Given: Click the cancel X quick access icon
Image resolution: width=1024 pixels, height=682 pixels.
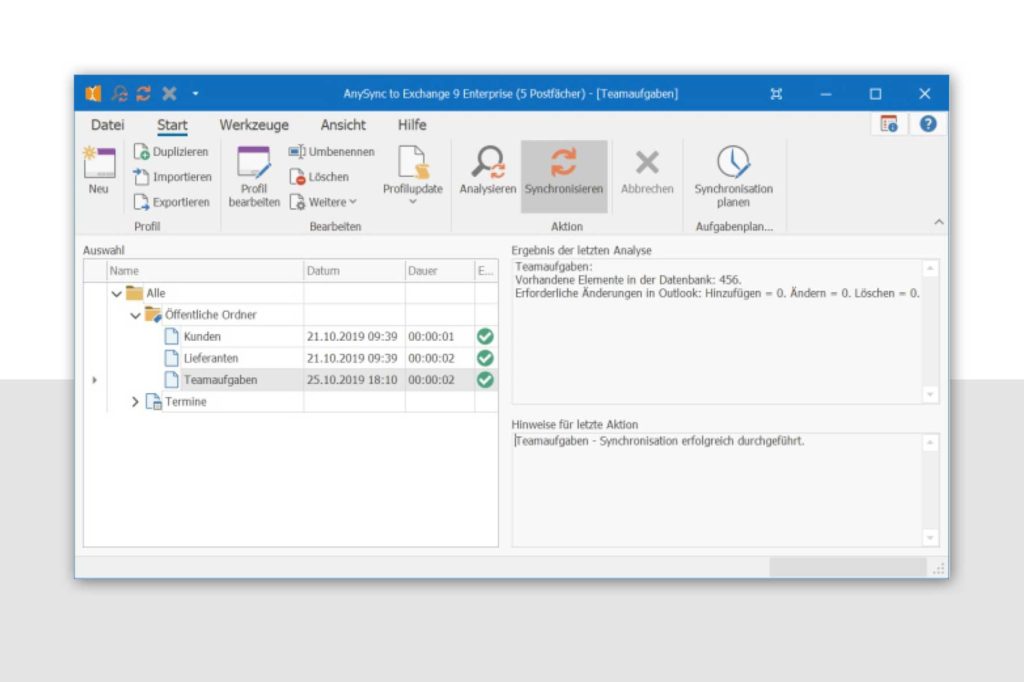Looking at the screenshot, I should pyautogui.click(x=169, y=93).
